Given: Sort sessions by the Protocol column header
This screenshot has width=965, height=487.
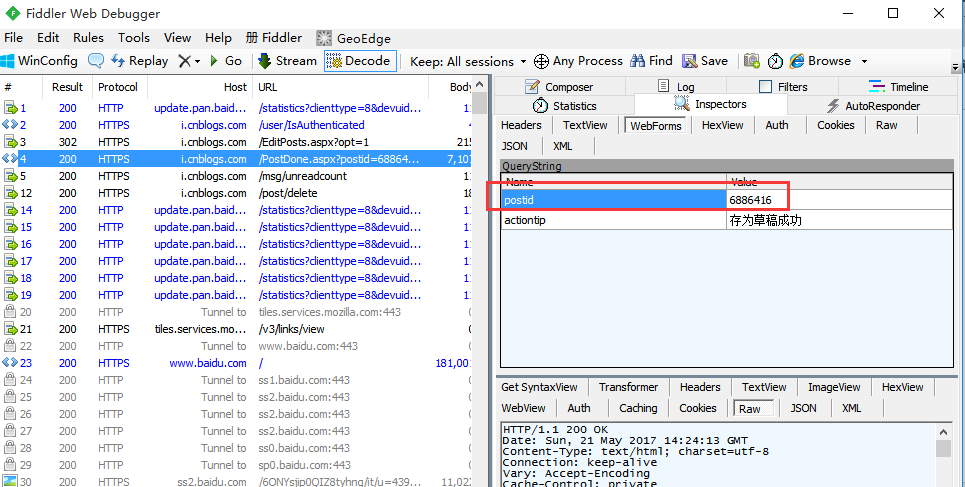Looking at the screenshot, I should 118,87.
